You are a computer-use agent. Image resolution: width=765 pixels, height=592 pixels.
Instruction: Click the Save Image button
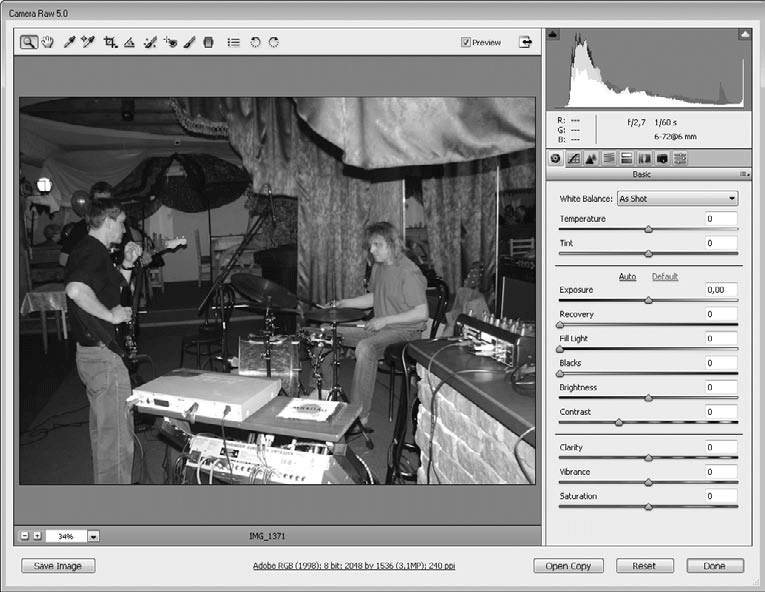point(58,566)
